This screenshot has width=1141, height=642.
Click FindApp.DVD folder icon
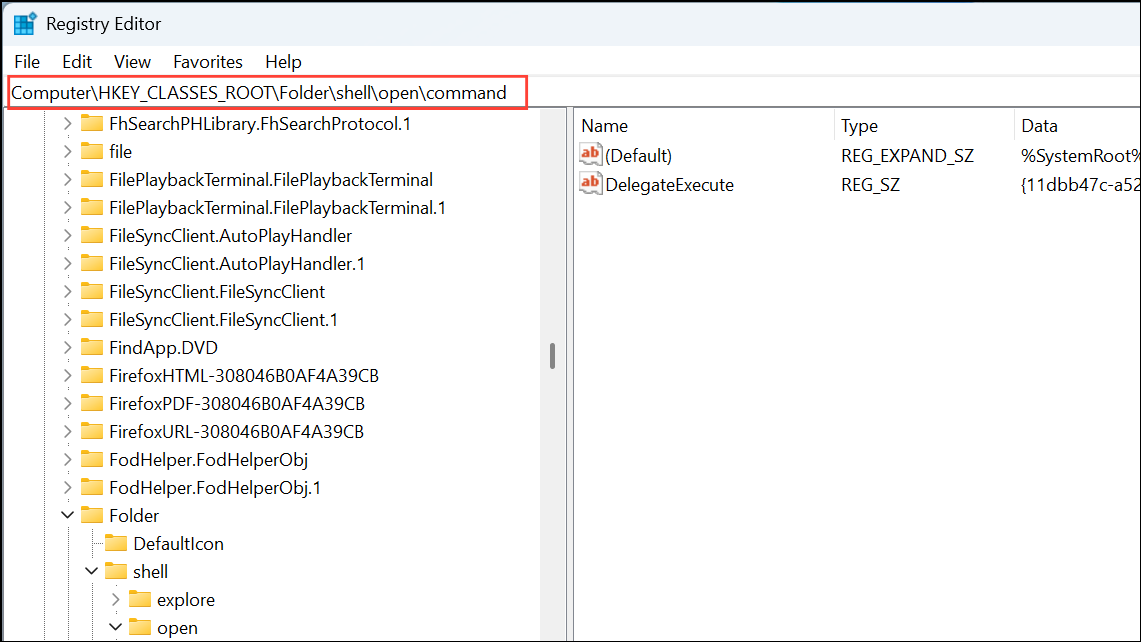[92, 348]
